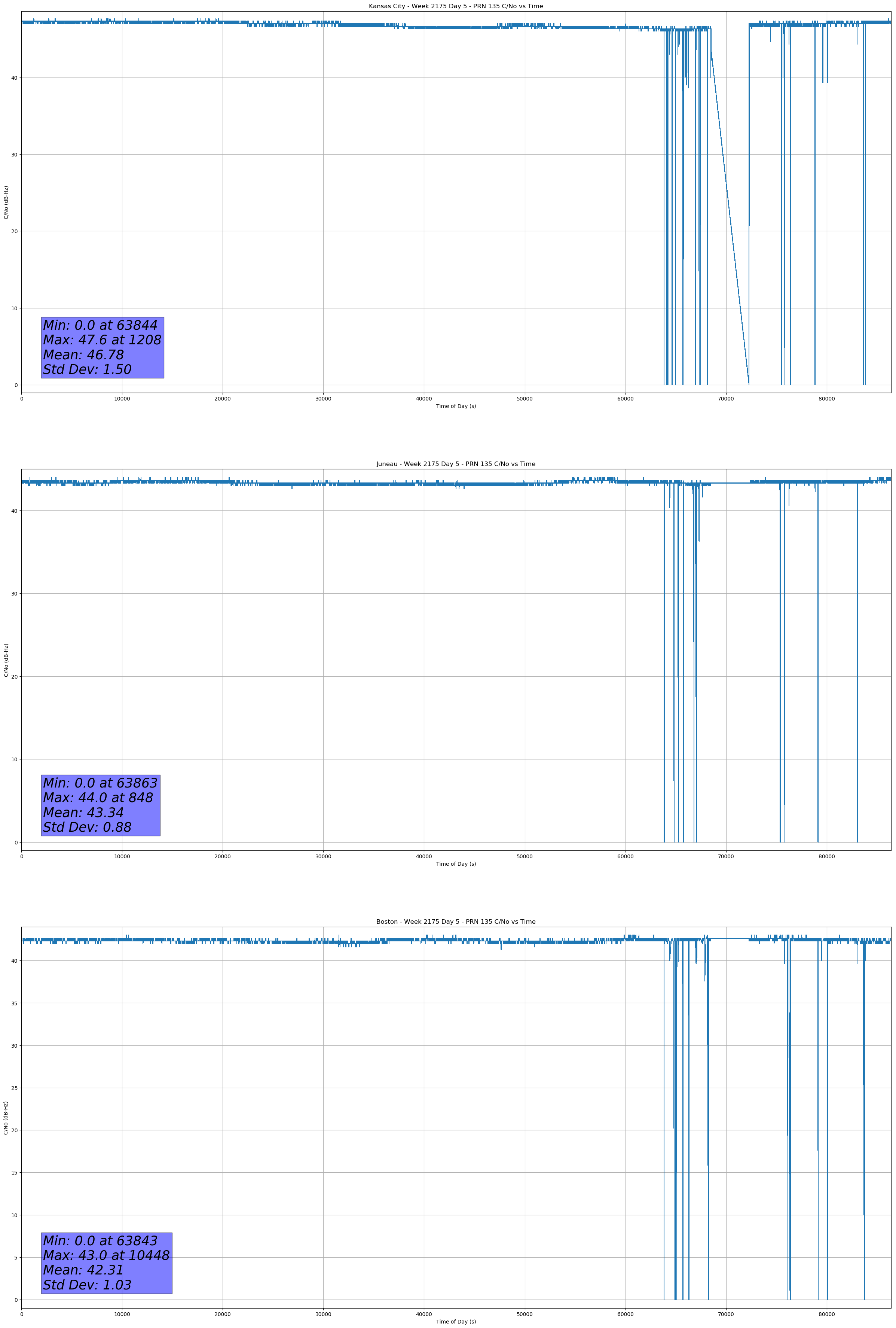Click 'Min: 0.0 at 63863' in the Juneau plot
Viewport: 896px width, 1328px height.
click(x=101, y=783)
